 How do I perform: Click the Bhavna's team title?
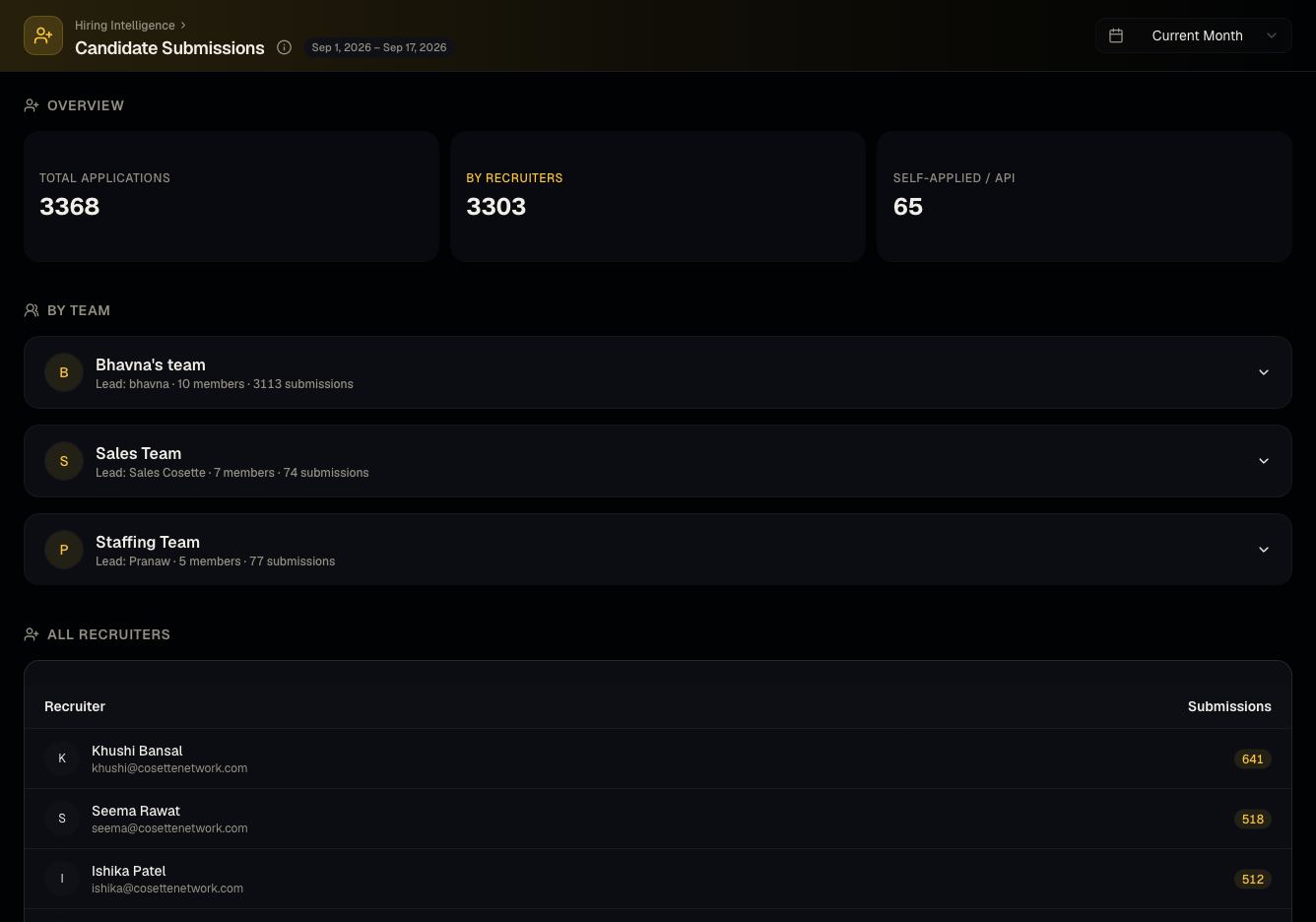click(151, 364)
